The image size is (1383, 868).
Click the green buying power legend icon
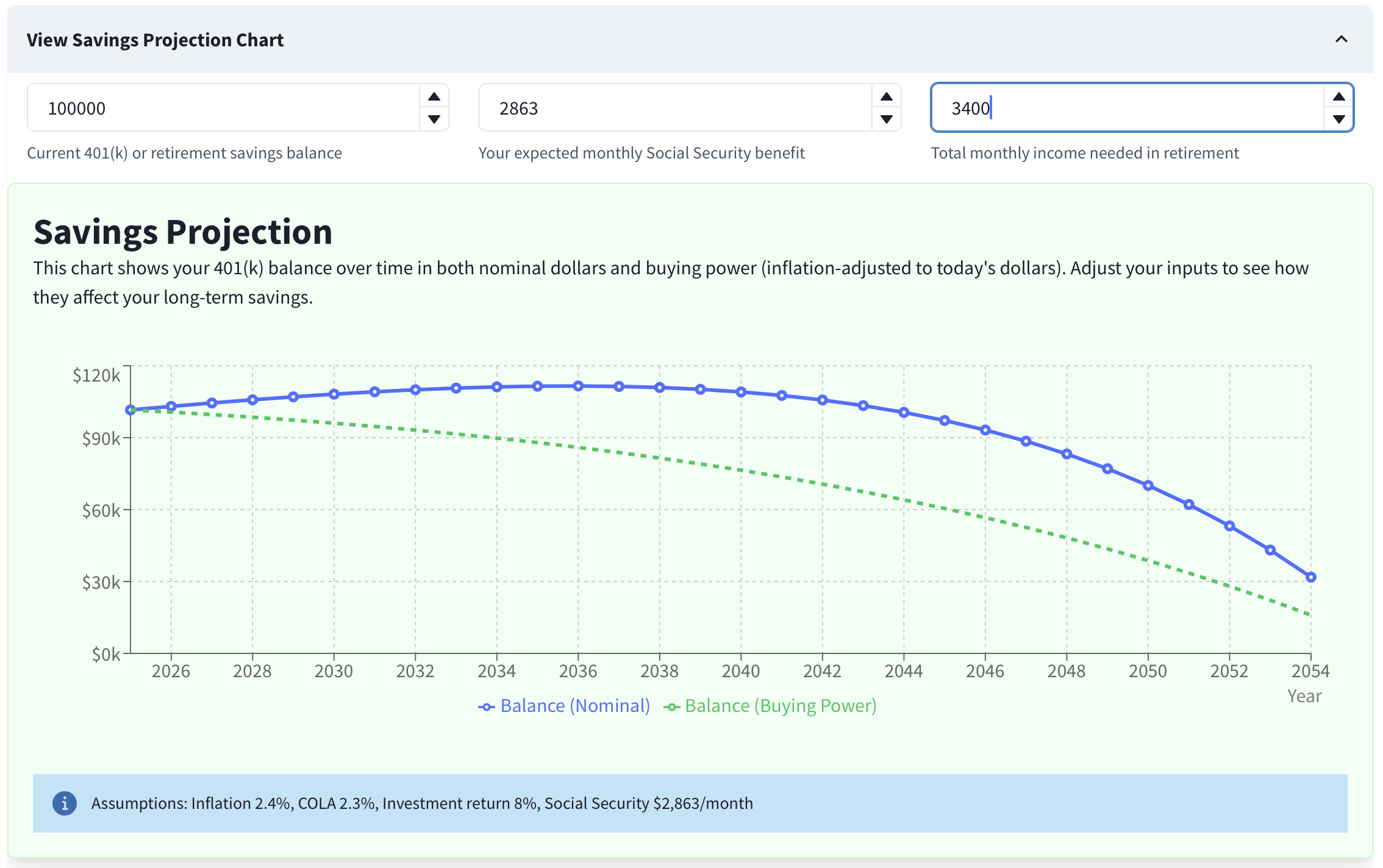[671, 707]
